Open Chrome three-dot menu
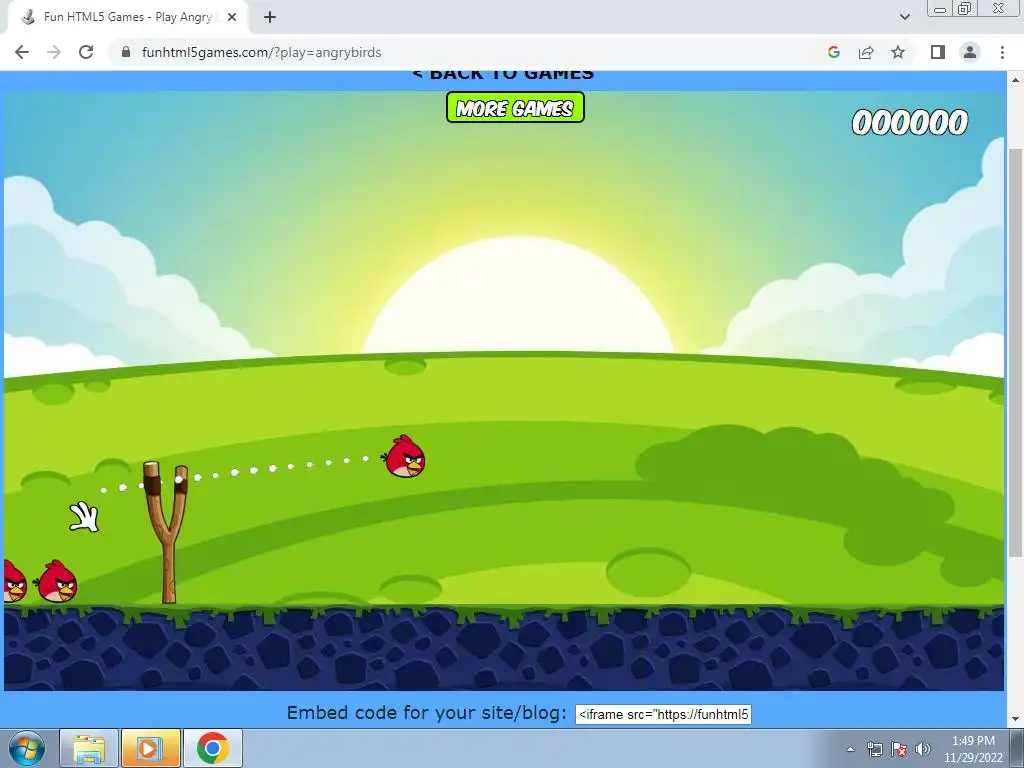Image resolution: width=1024 pixels, height=768 pixels. [x=1002, y=52]
